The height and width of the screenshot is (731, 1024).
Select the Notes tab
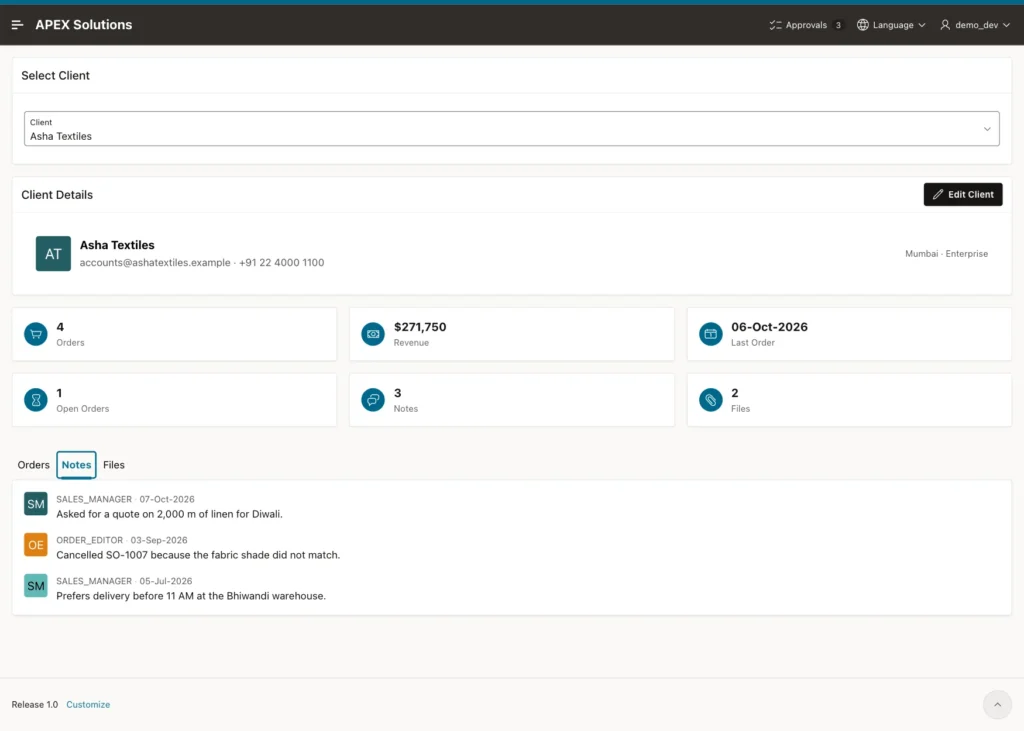76,465
